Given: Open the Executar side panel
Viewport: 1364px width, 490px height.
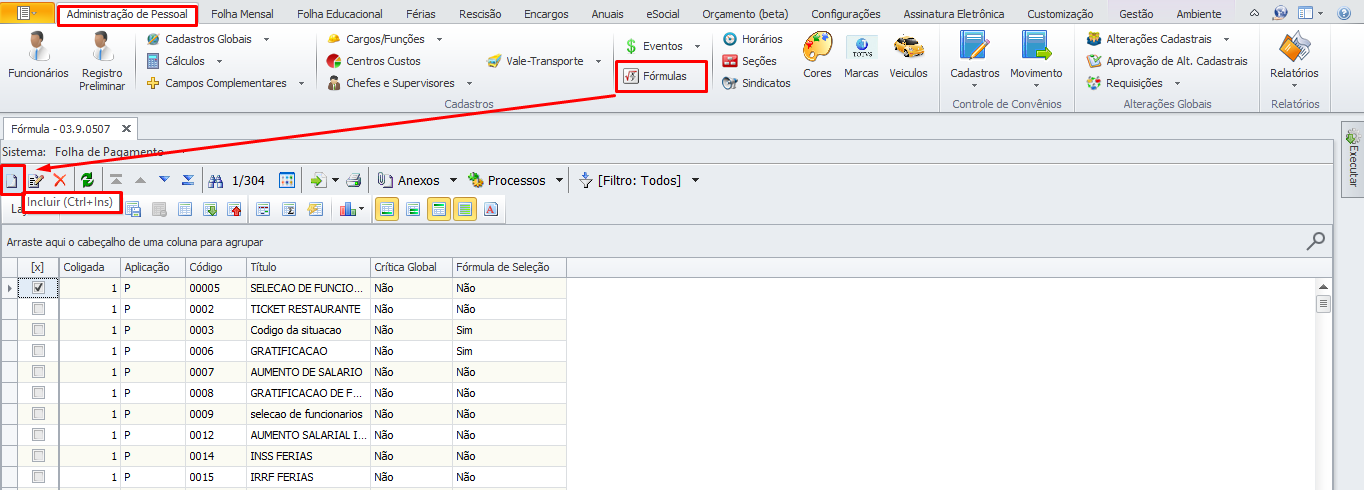Looking at the screenshot, I should click(x=1353, y=160).
